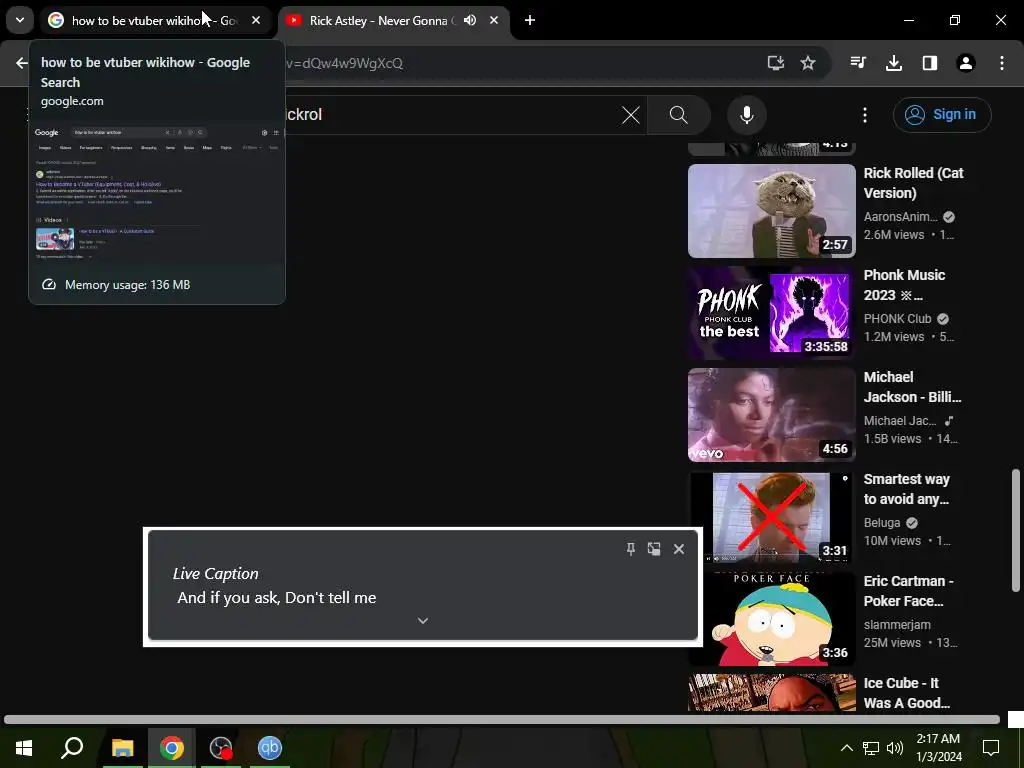
Task: Bookmark this page with the star icon
Action: [x=808, y=63]
